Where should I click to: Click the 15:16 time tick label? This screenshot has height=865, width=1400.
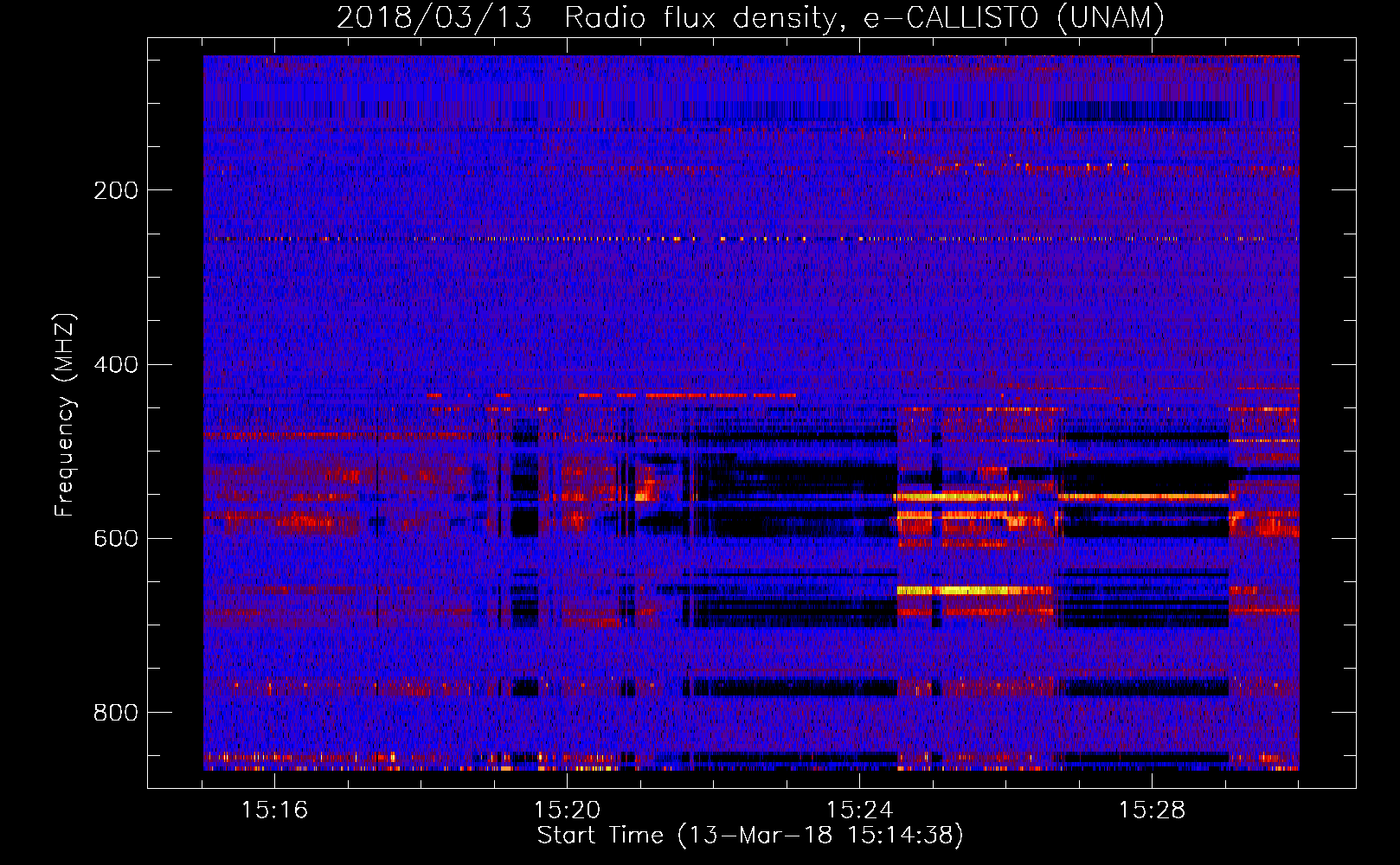[x=274, y=810]
